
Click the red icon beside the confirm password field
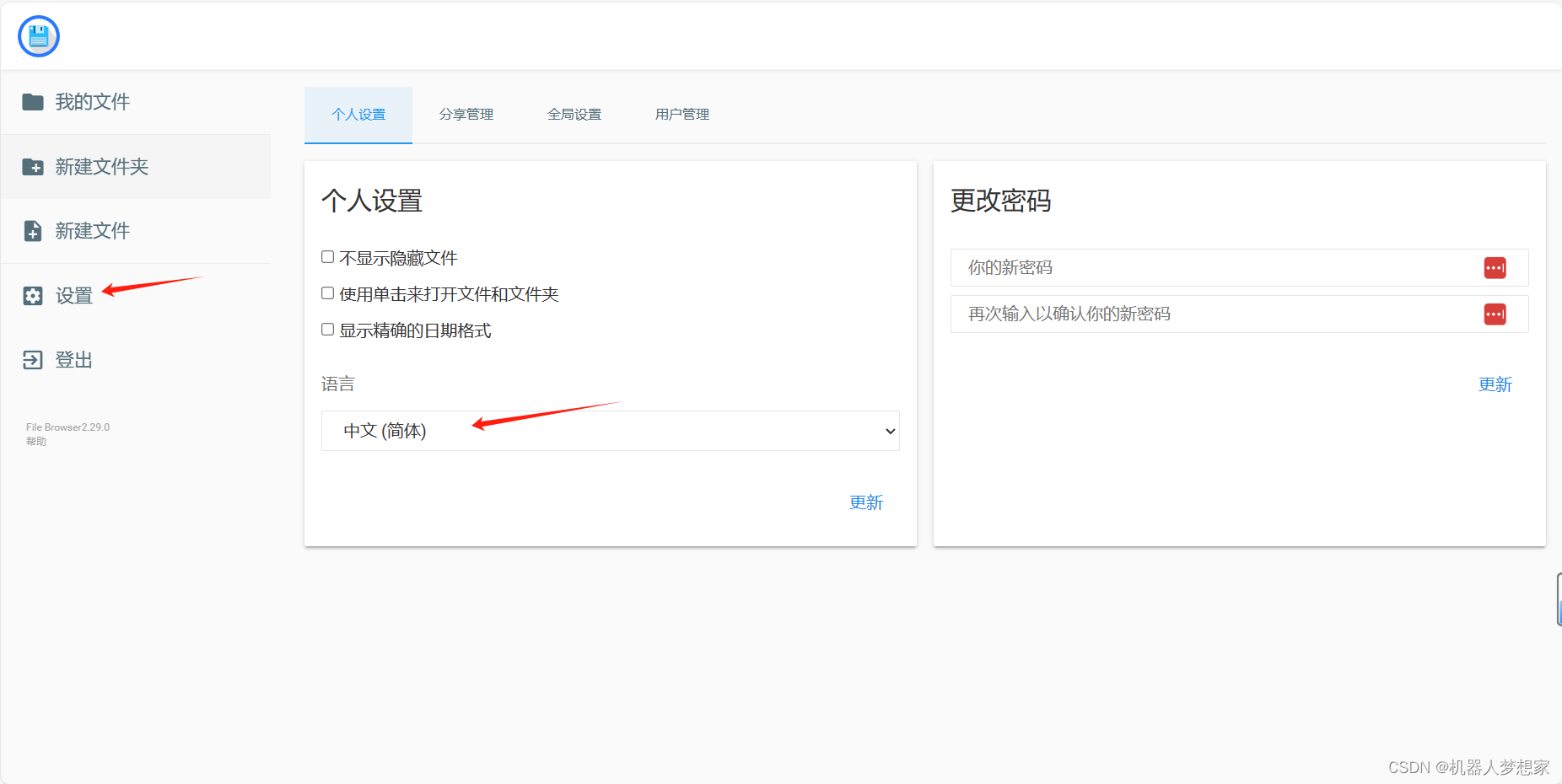[x=1495, y=314]
